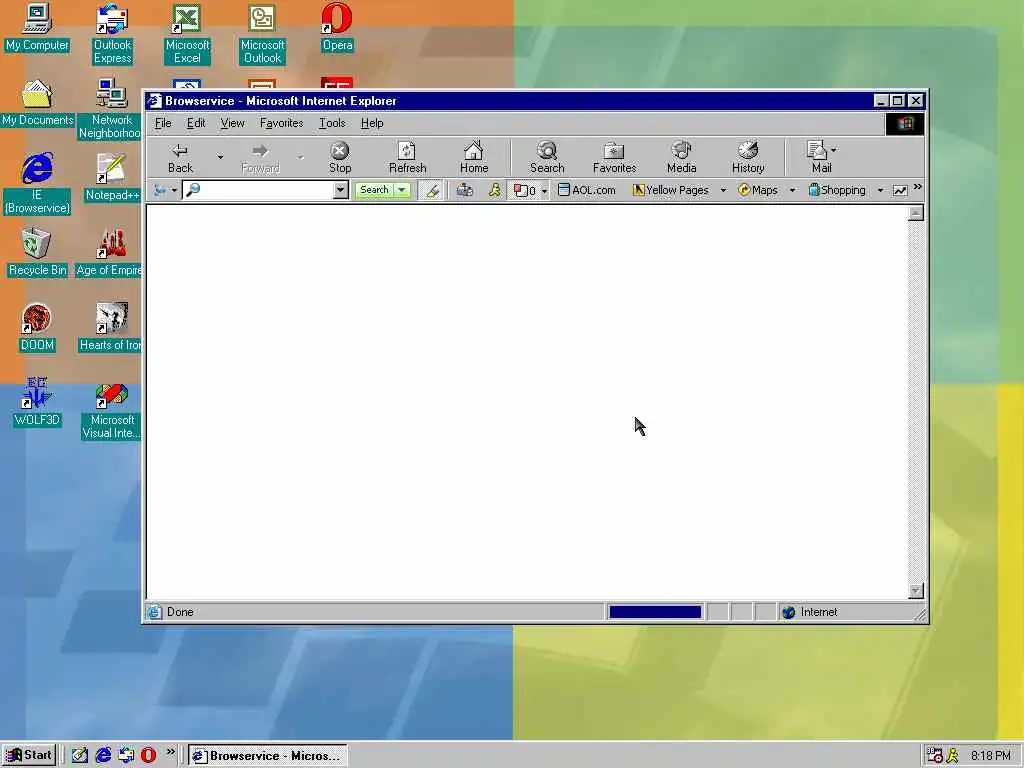Screen dimensions: 1024x768
Task: Select the Microsoft Visual InterDev desktop shortcut
Action: click(x=111, y=412)
